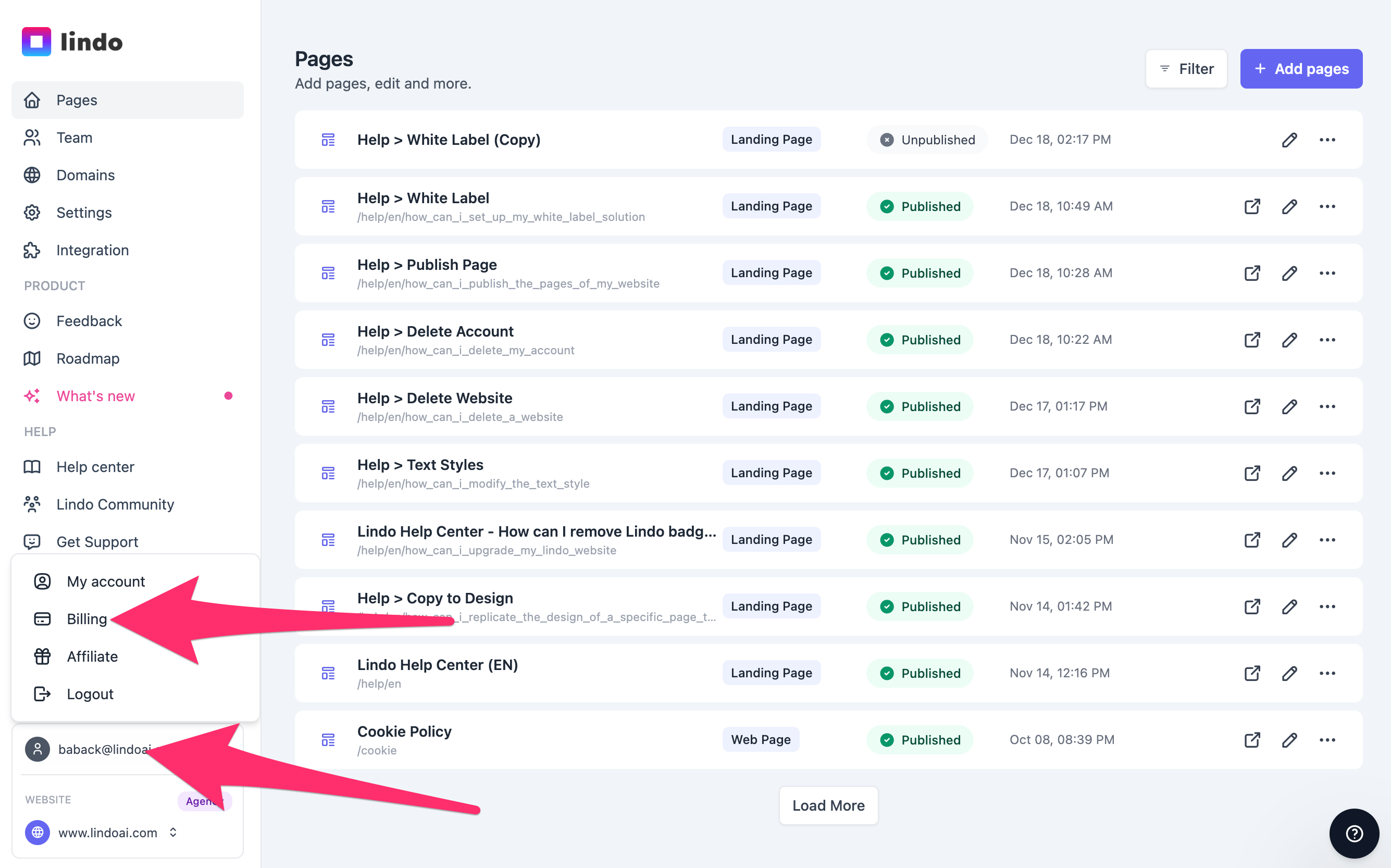This screenshot has width=1391, height=868.
Task: Open the Filter options
Action: (x=1186, y=69)
